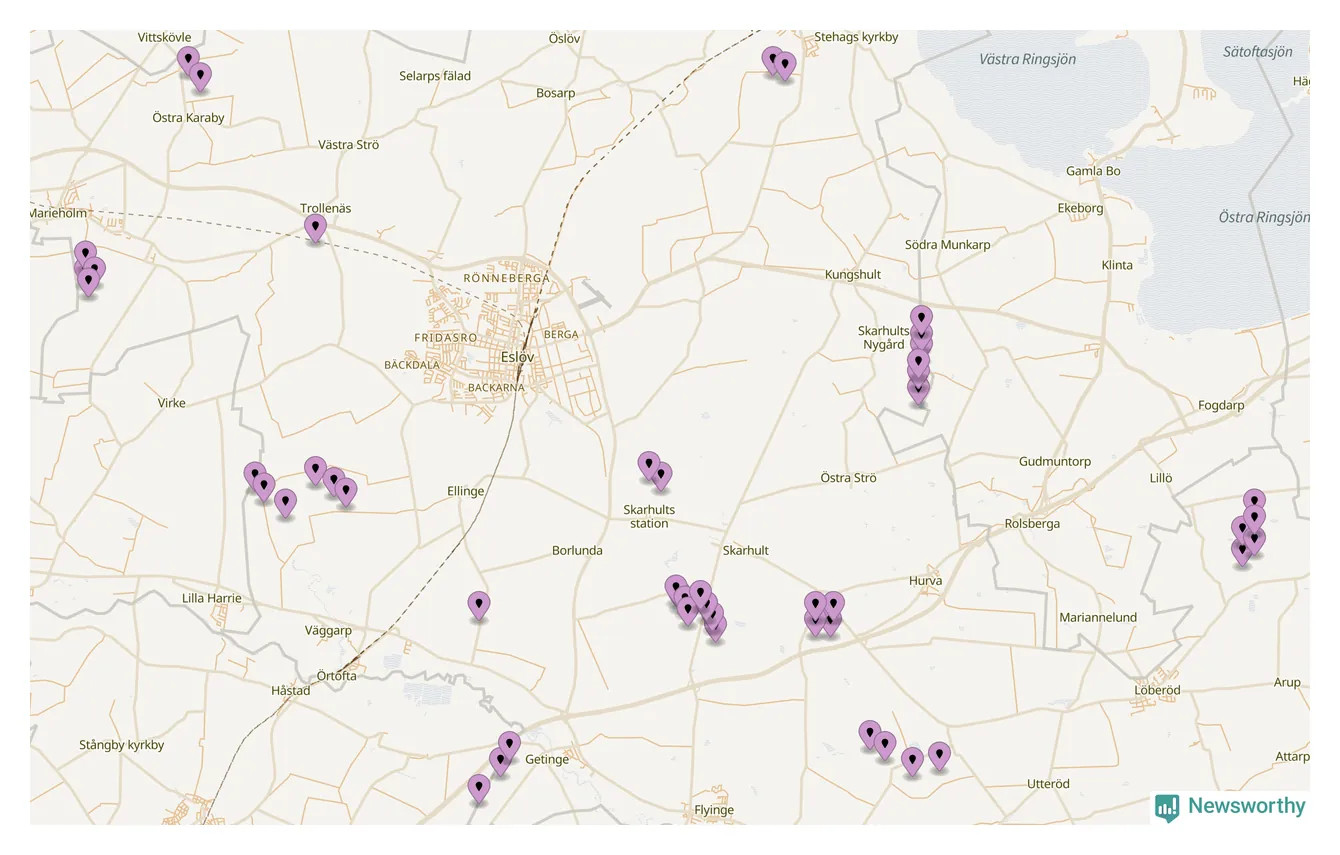Click the Västra Ringsjön lake label
The height and width of the screenshot is (855, 1340).
point(1027,59)
